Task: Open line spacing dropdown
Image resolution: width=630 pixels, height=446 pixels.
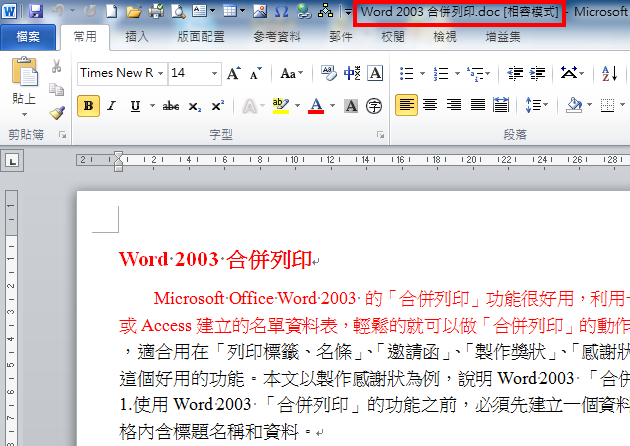Action: (536, 105)
